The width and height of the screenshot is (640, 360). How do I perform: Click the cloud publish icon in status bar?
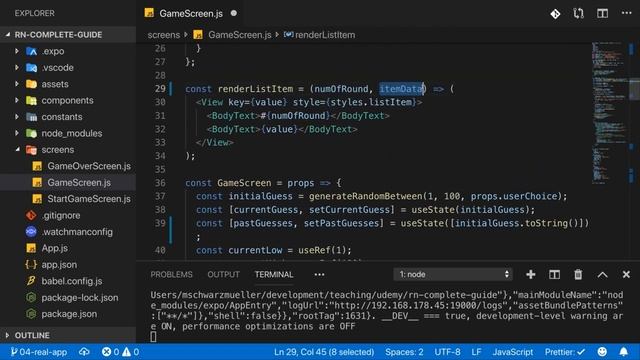click(84, 352)
